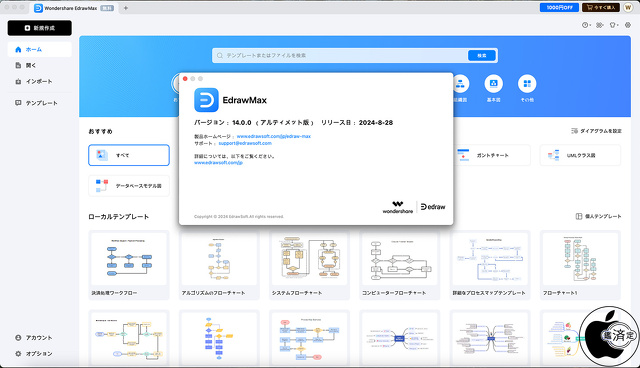Open the second-row template with pink ovals
This screenshot has width=640, height=368.
[309, 338]
